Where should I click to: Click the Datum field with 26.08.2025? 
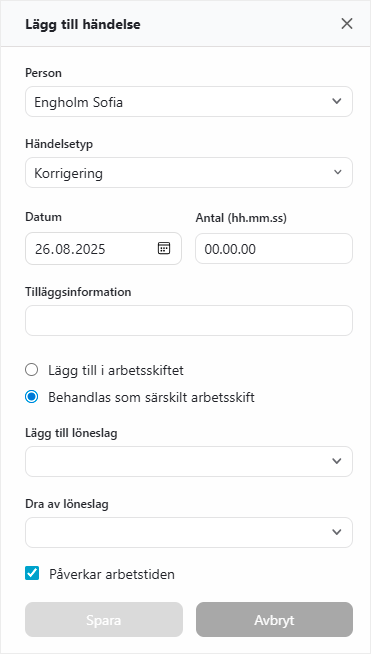103,249
